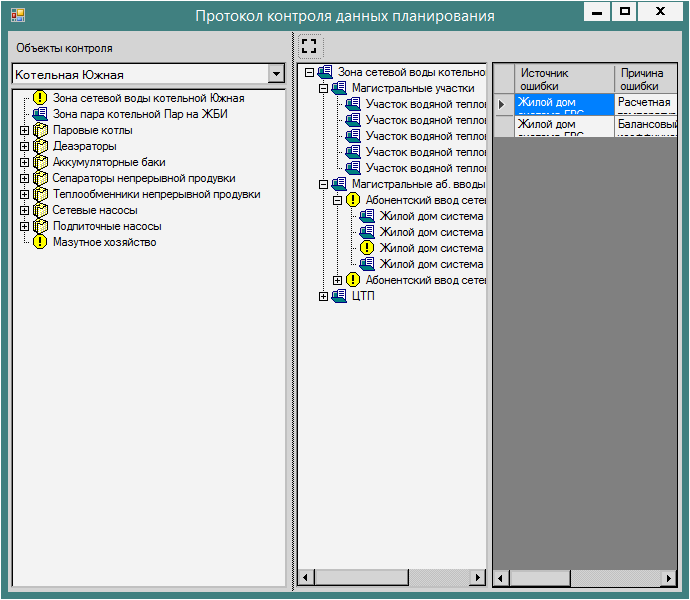Click the application icon in the title bar

pyautogui.click(x=17, y=15)
